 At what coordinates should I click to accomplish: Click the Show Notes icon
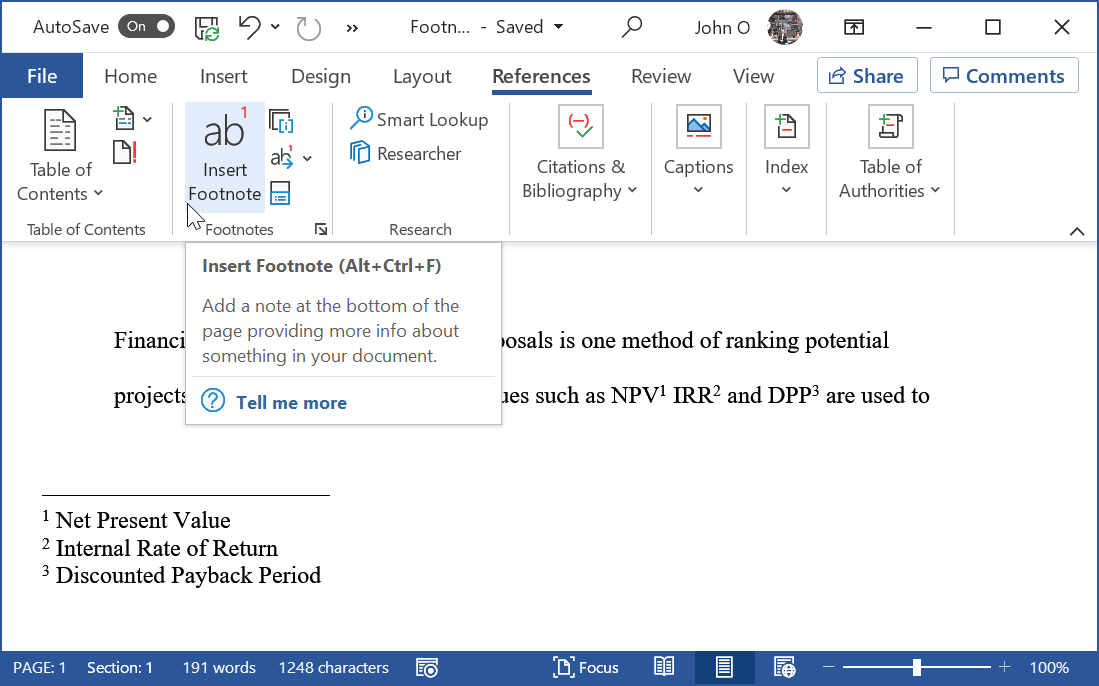click(x=281, y=194)
